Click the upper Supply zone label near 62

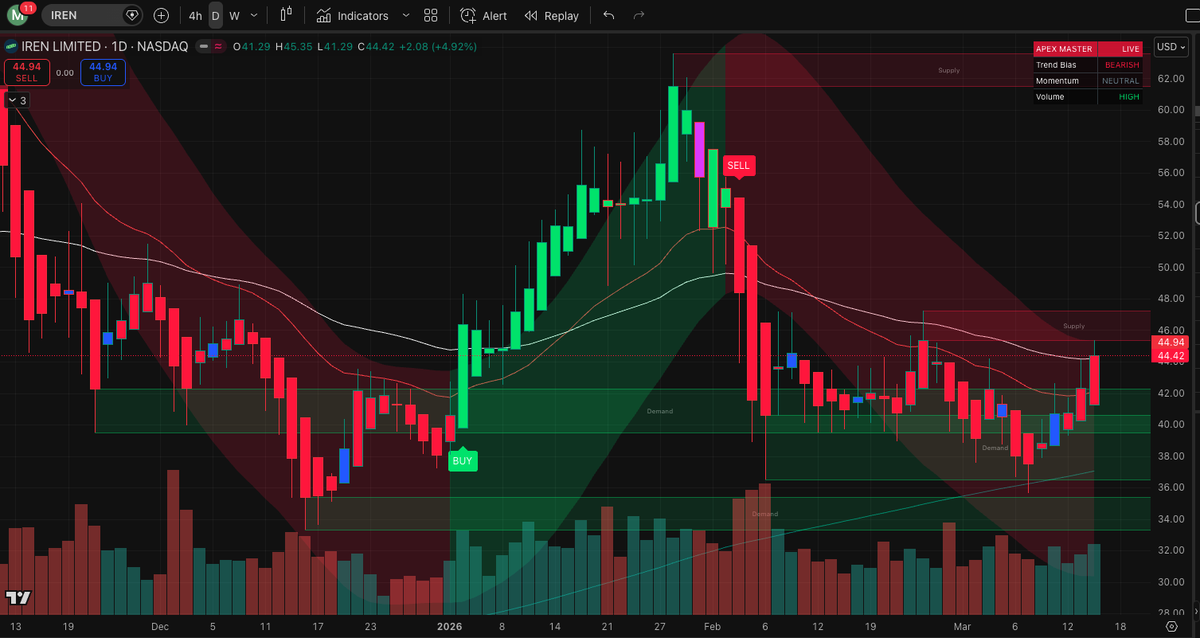(948, 70)
